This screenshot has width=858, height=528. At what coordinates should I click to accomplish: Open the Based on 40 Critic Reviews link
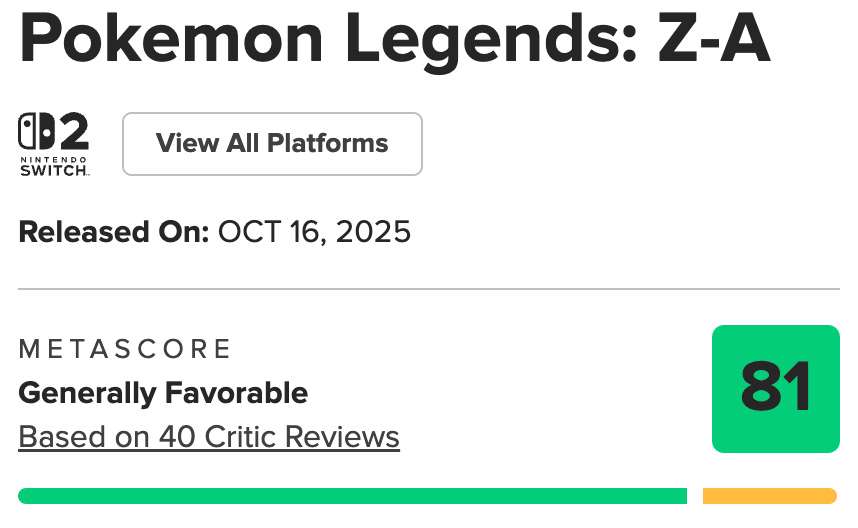coord(209,437)
